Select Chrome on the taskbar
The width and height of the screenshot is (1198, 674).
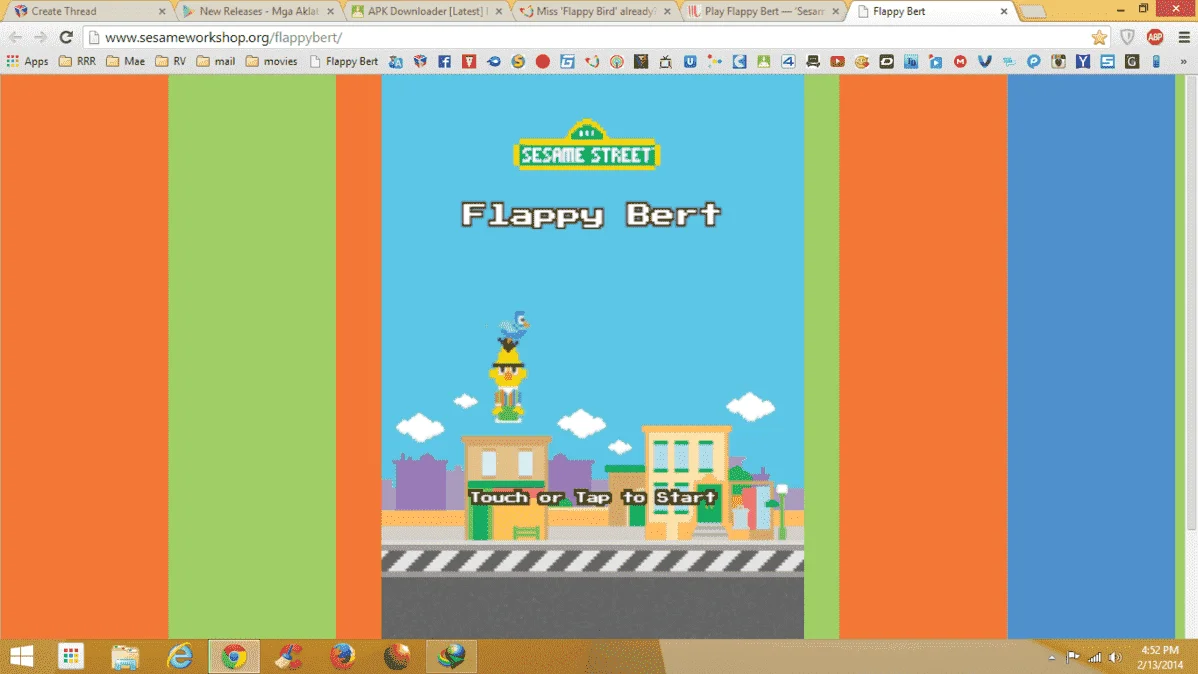click(234, 656)
